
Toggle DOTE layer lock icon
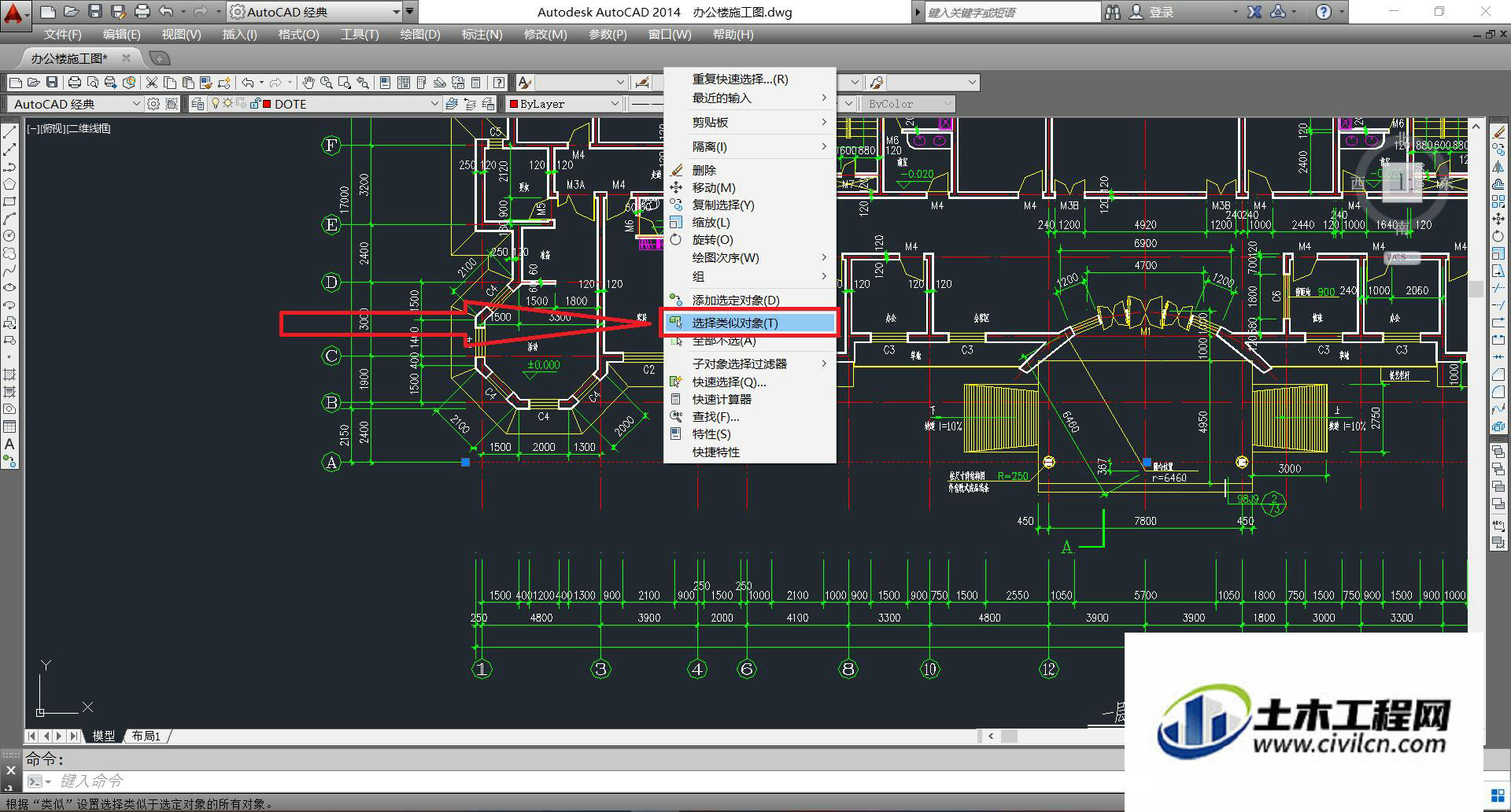click(254, 104)
